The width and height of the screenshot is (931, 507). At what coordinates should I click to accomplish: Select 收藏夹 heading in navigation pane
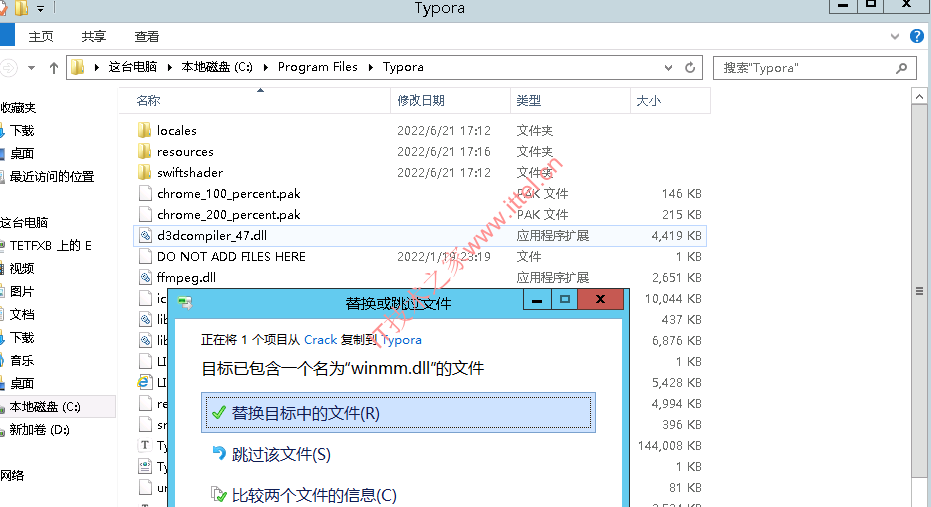coord(18,108)
